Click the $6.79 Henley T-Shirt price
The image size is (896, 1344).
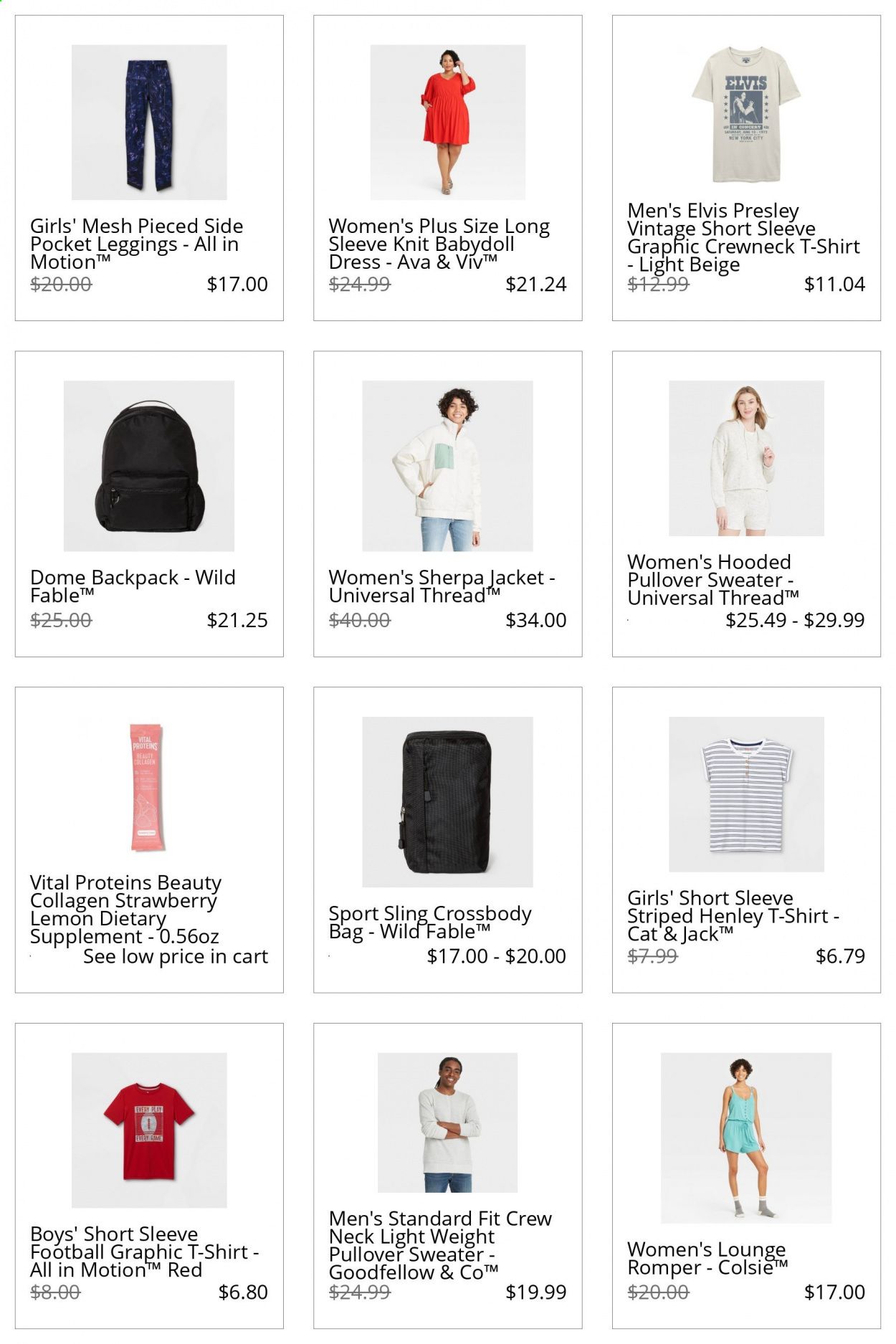pos(840,956)
